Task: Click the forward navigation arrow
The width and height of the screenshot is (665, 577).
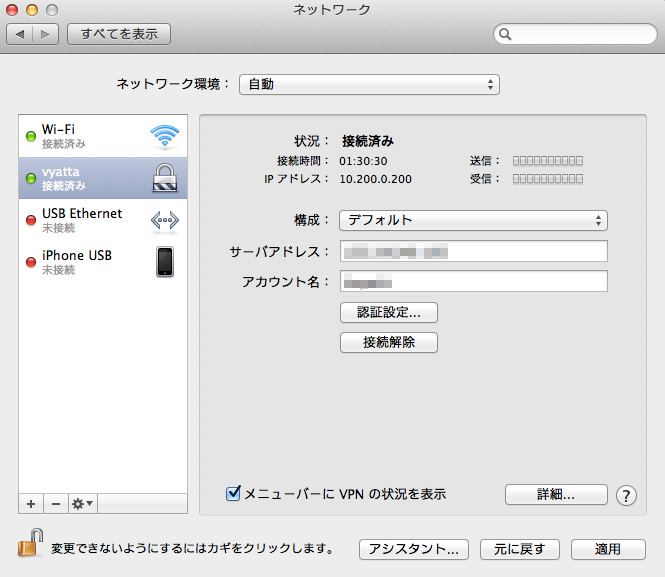Action: pos(45,34)
